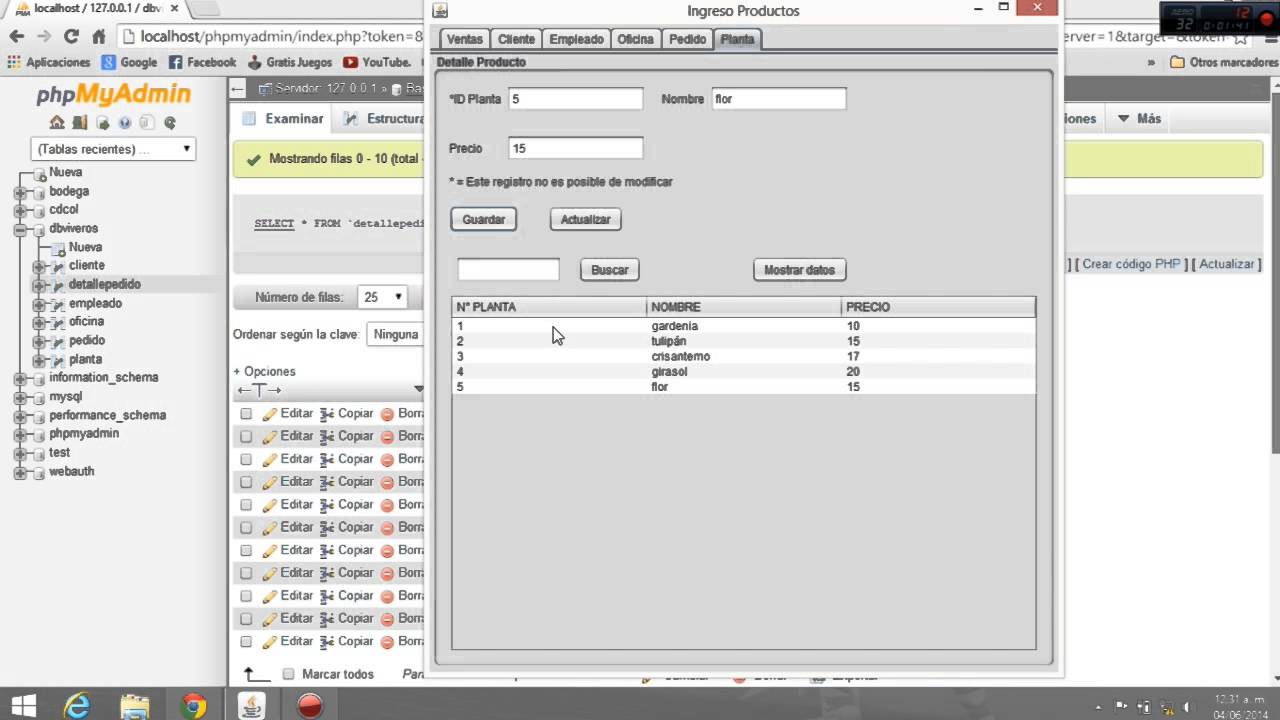Open the Estructura tab in phpMyAdmin

pyautogui.click(x=384, y=118)
